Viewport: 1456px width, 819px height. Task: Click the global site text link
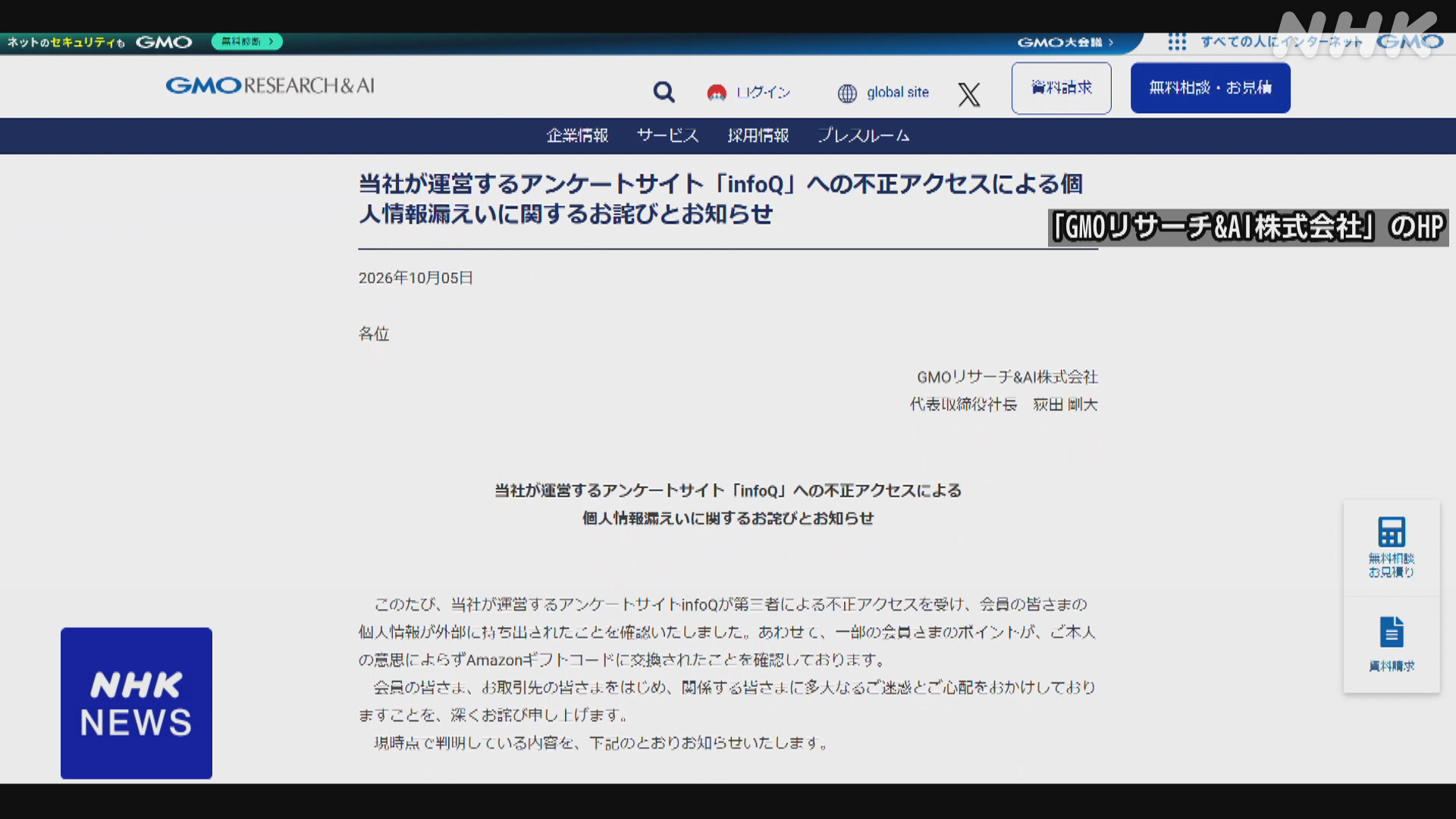coord(898,93)
